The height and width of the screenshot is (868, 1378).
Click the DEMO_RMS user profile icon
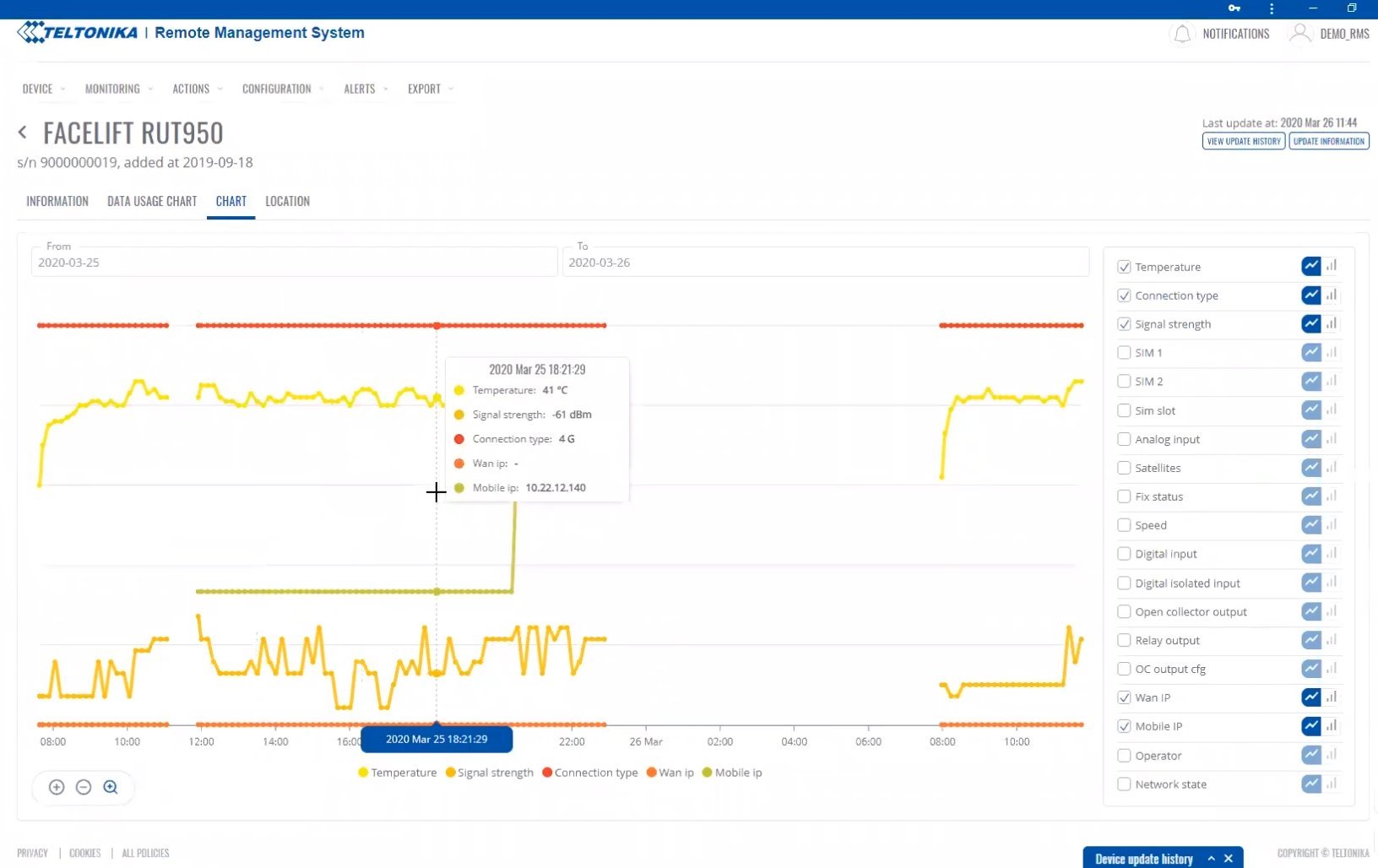pos(1299,34)
